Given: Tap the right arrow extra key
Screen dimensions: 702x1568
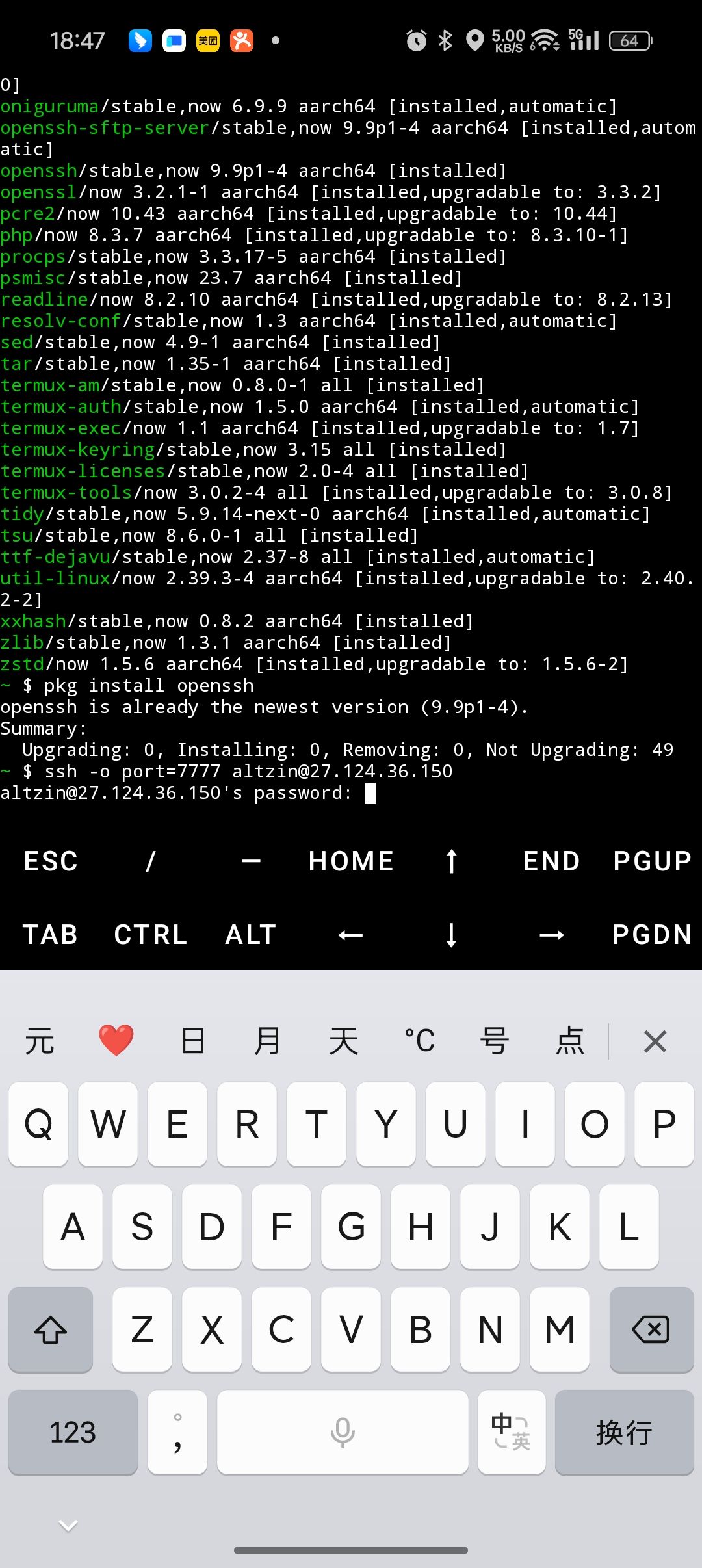Looking at the screenshot, I should 551,934.
